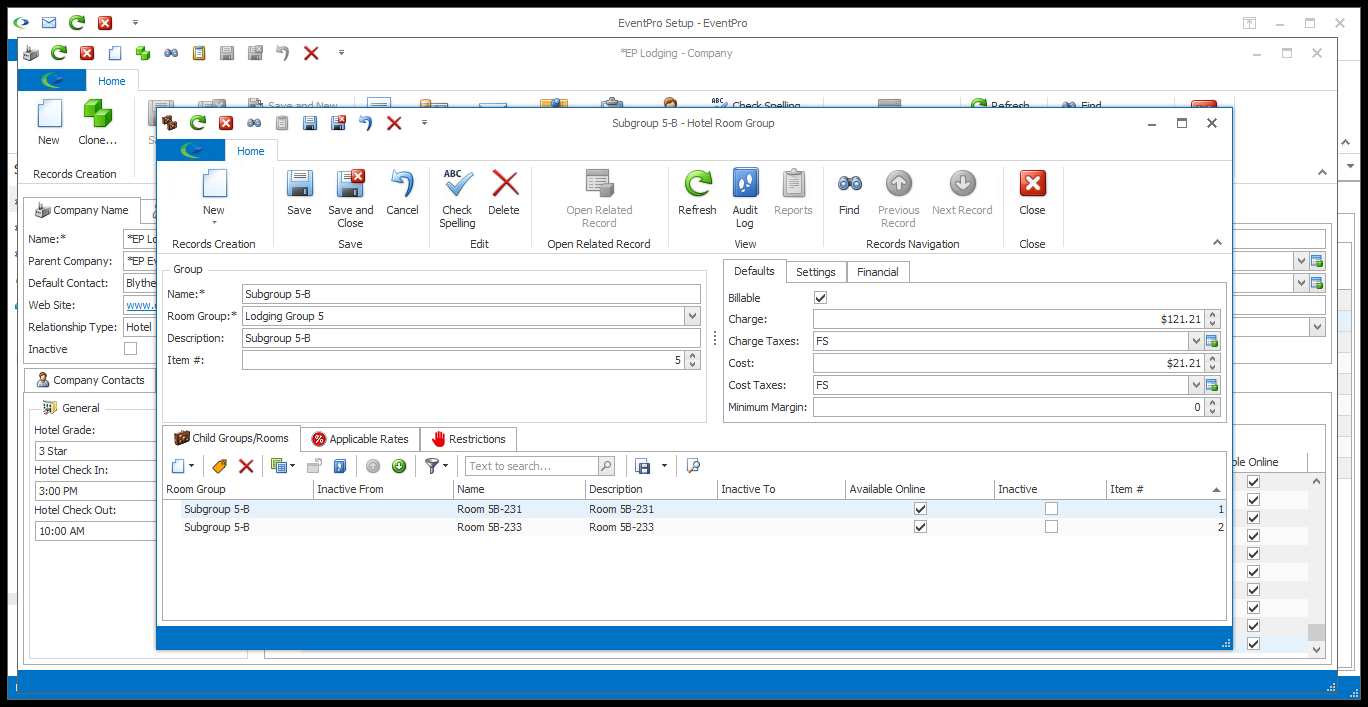This screenshot has height=707, width=1368.
Task: Open the Charge Taxes dropdown arrow
Action: click(x=1195, y=341)
